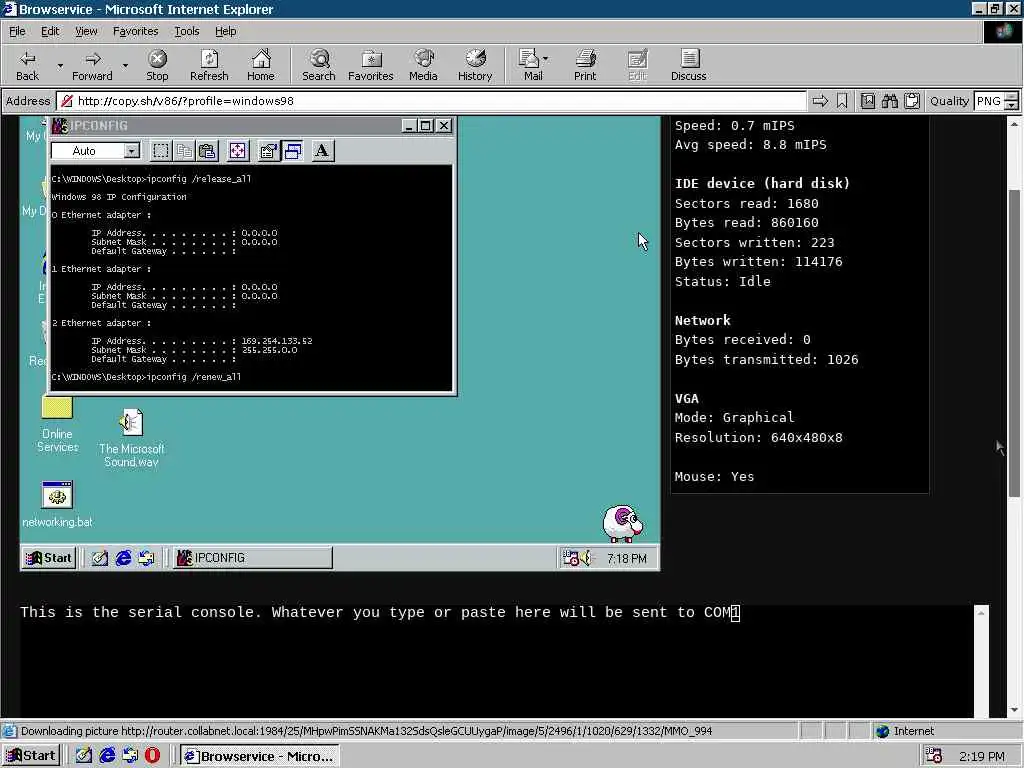Open Discuss toolbar button
Image resolution: width=1024 pixels, height=768 pixels.
pyautogui.click(x=688, y=65)
